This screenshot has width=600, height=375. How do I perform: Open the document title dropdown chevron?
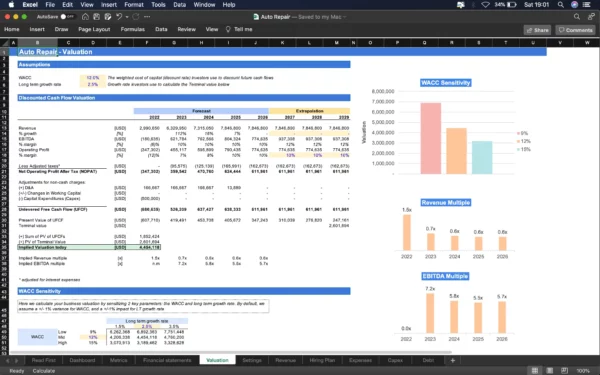point(345,17)
